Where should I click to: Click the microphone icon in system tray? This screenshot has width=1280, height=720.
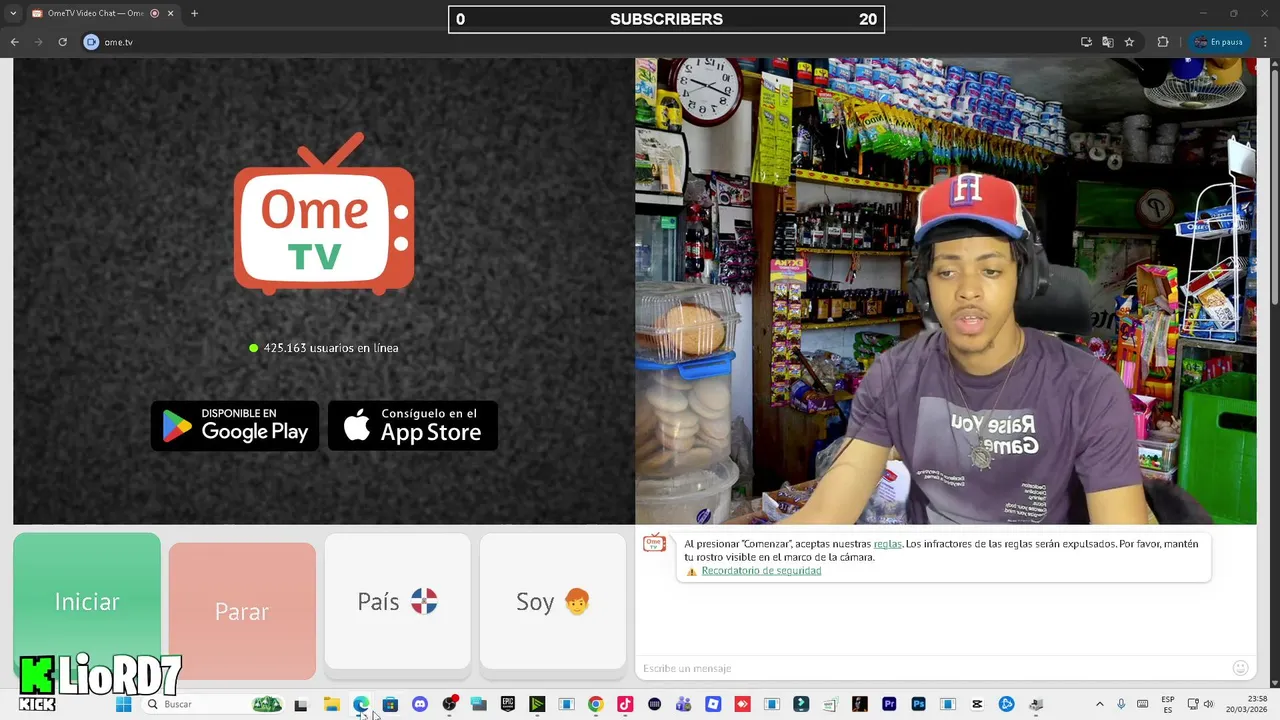pyautogui.click(x=1121, y=704)
